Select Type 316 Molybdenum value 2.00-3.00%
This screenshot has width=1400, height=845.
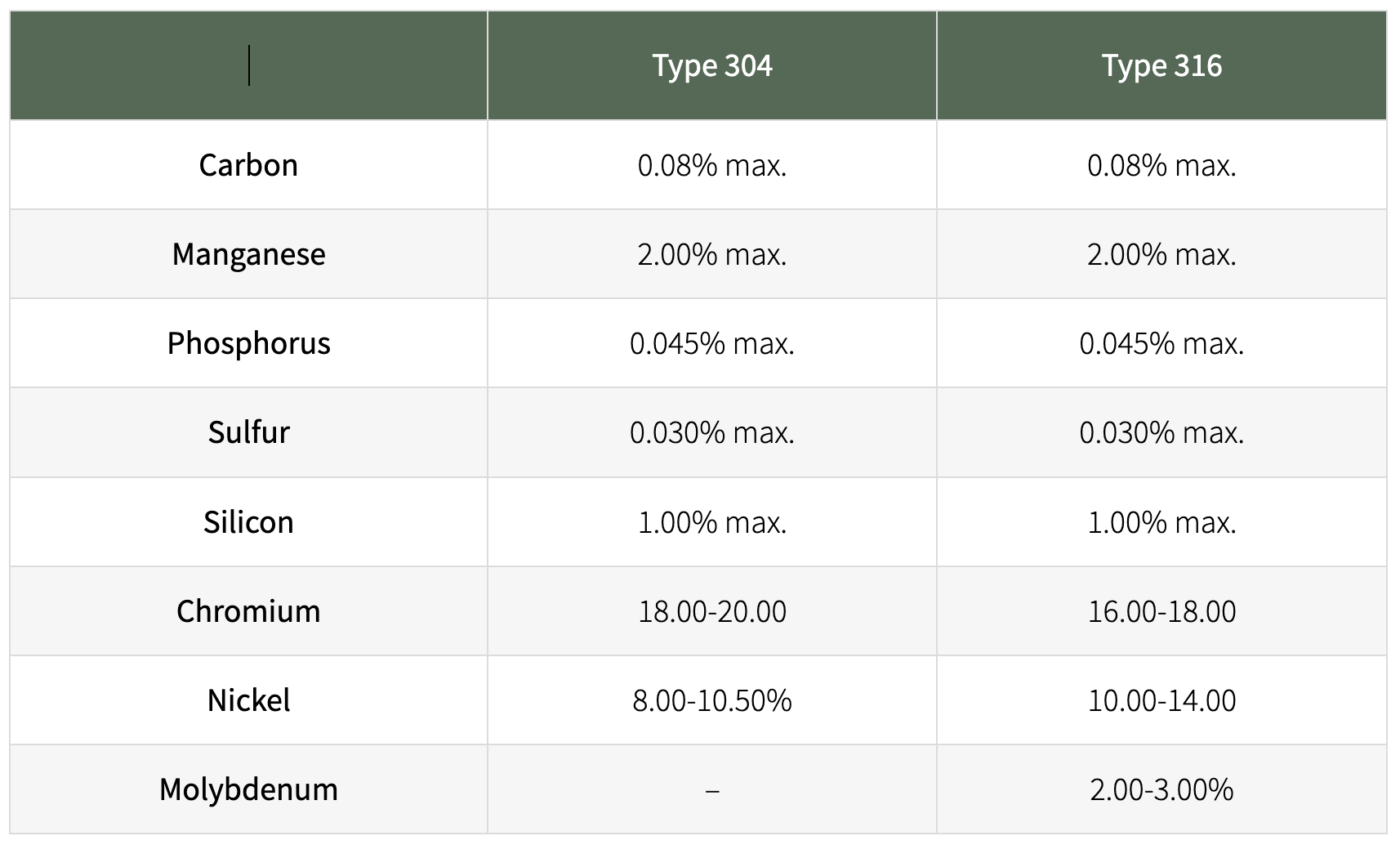1161,789
